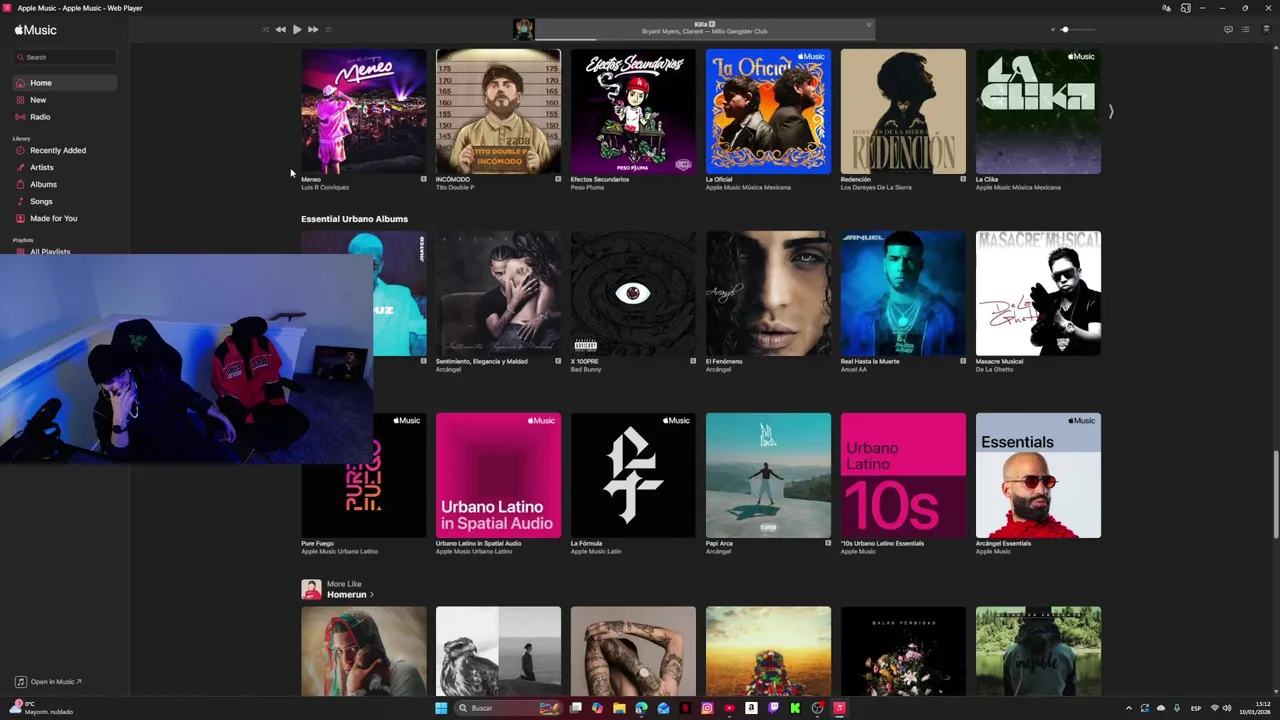Open La Oficial playlist cover

(x=768, y=111)
